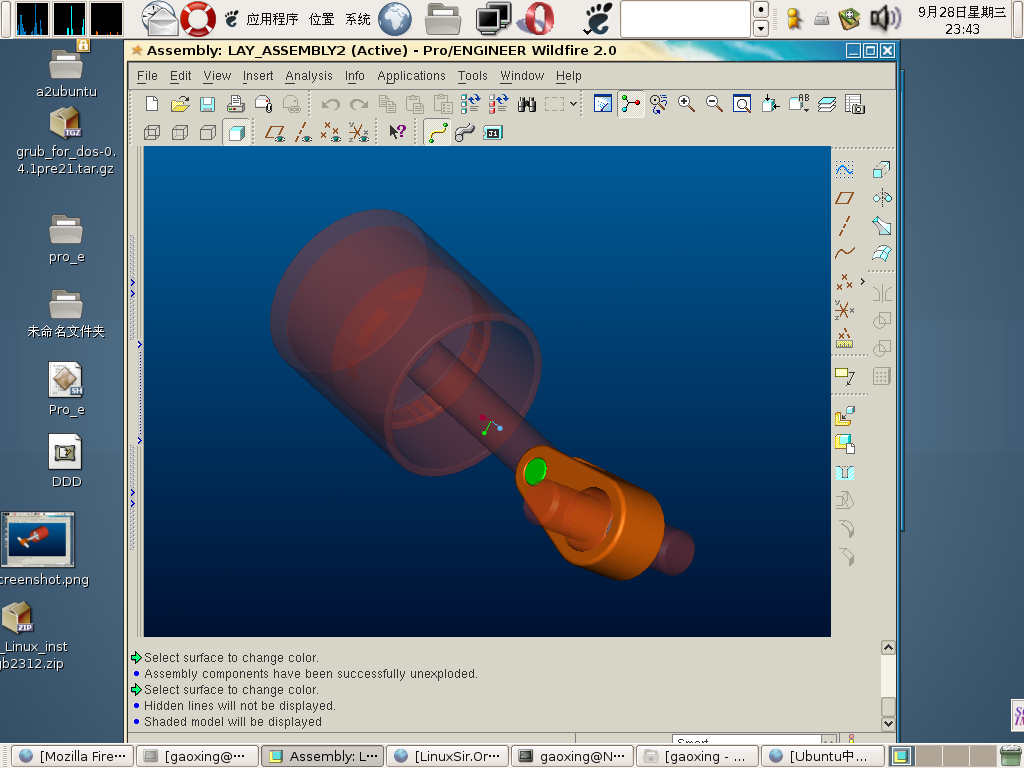Open the Insert menu
This screenshot has height=768, width=1024.
pyautogui.click(x=258, y=76)
